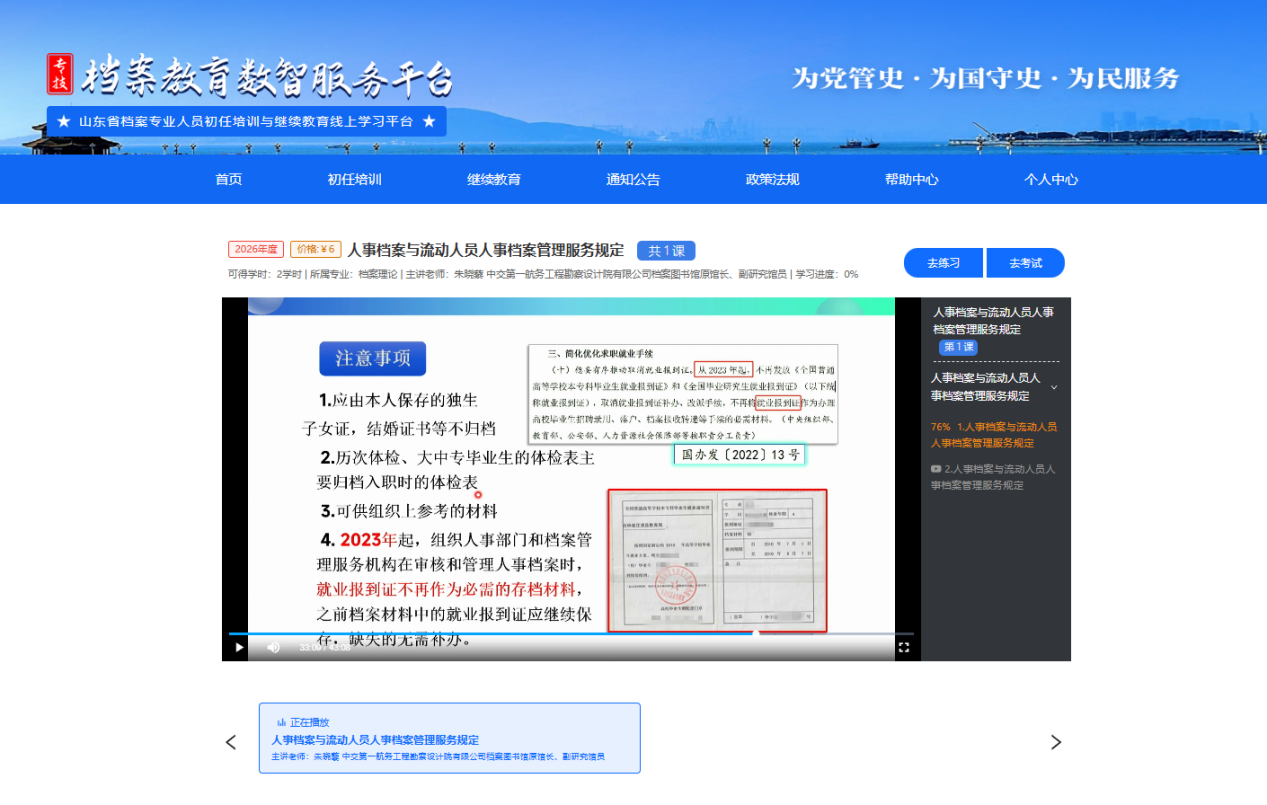
Task: Click the course info line with 学习进度
Action: coord(543,274)
